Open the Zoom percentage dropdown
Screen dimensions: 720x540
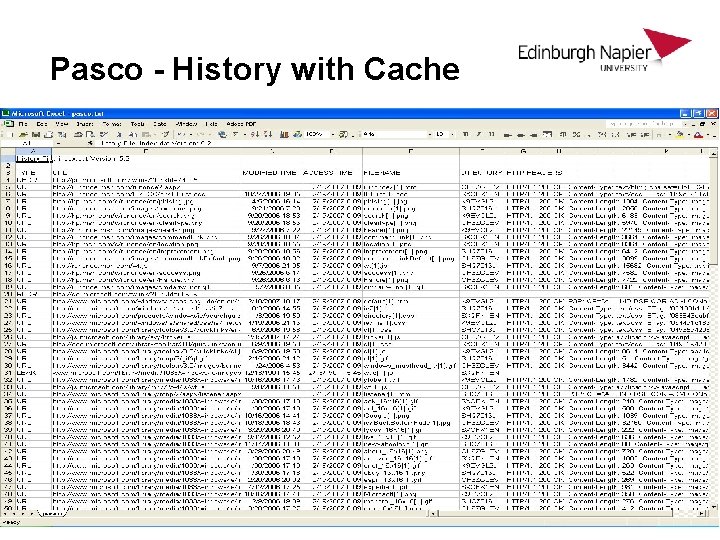click(333, 135)
